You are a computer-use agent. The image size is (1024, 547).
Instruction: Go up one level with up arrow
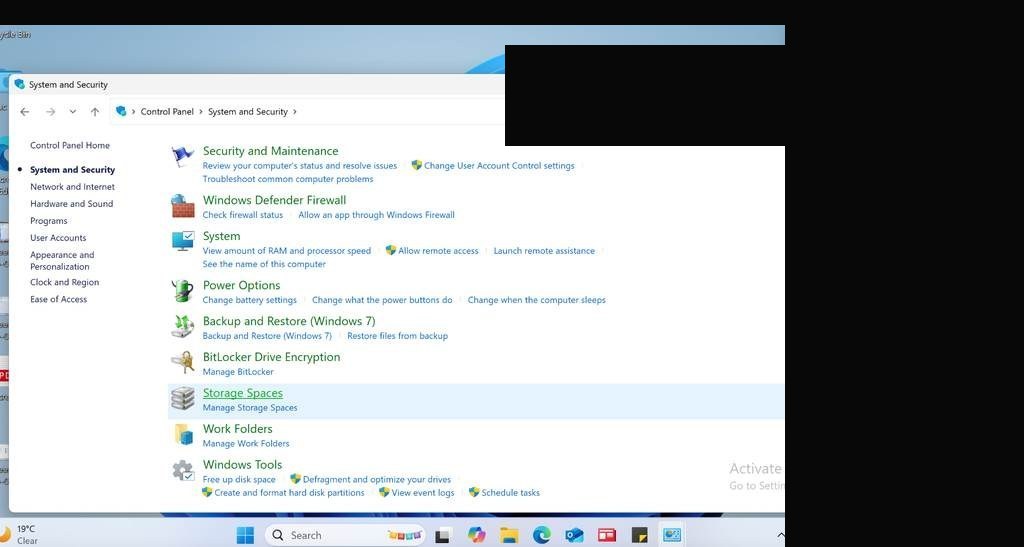point(95,112)
